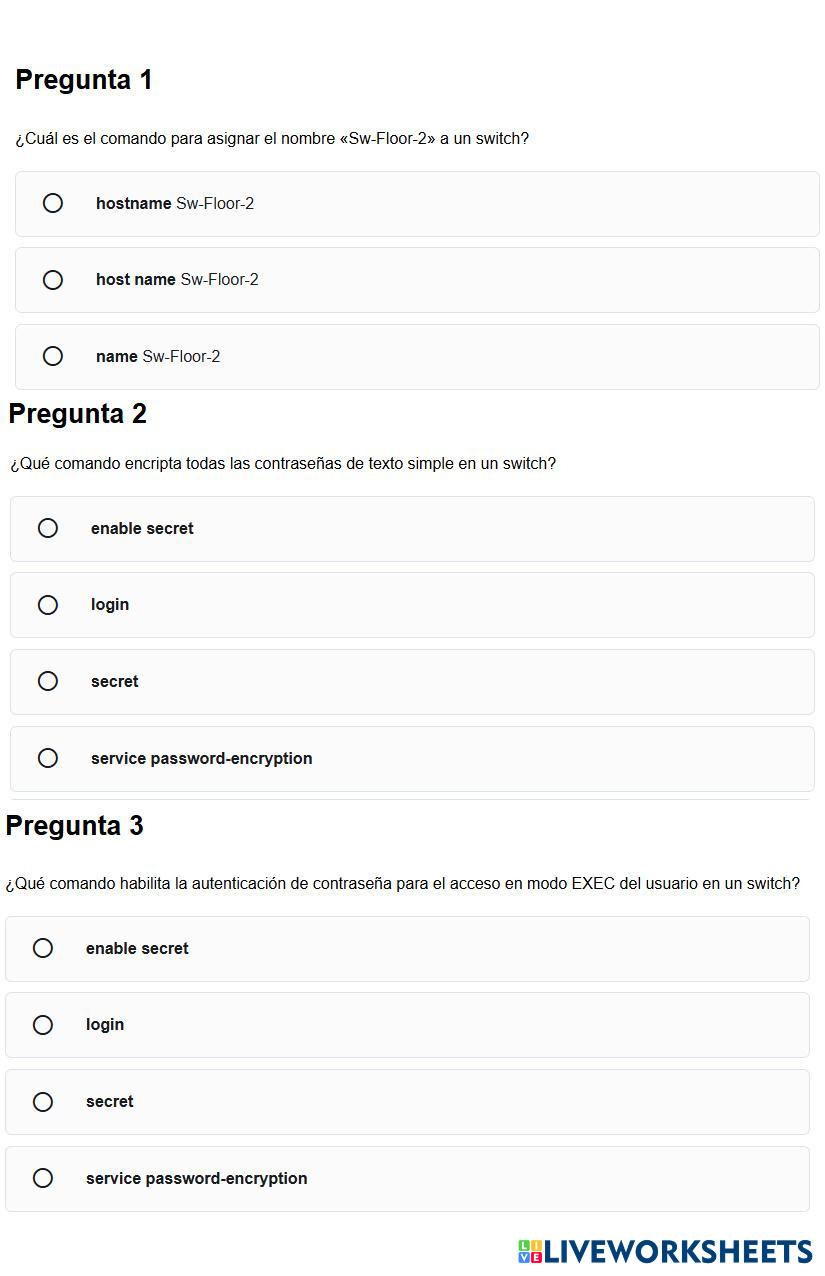Click the Pregunta 3 heading
Viewport: 825px width, 1276px height.
(x=75, y=826)
